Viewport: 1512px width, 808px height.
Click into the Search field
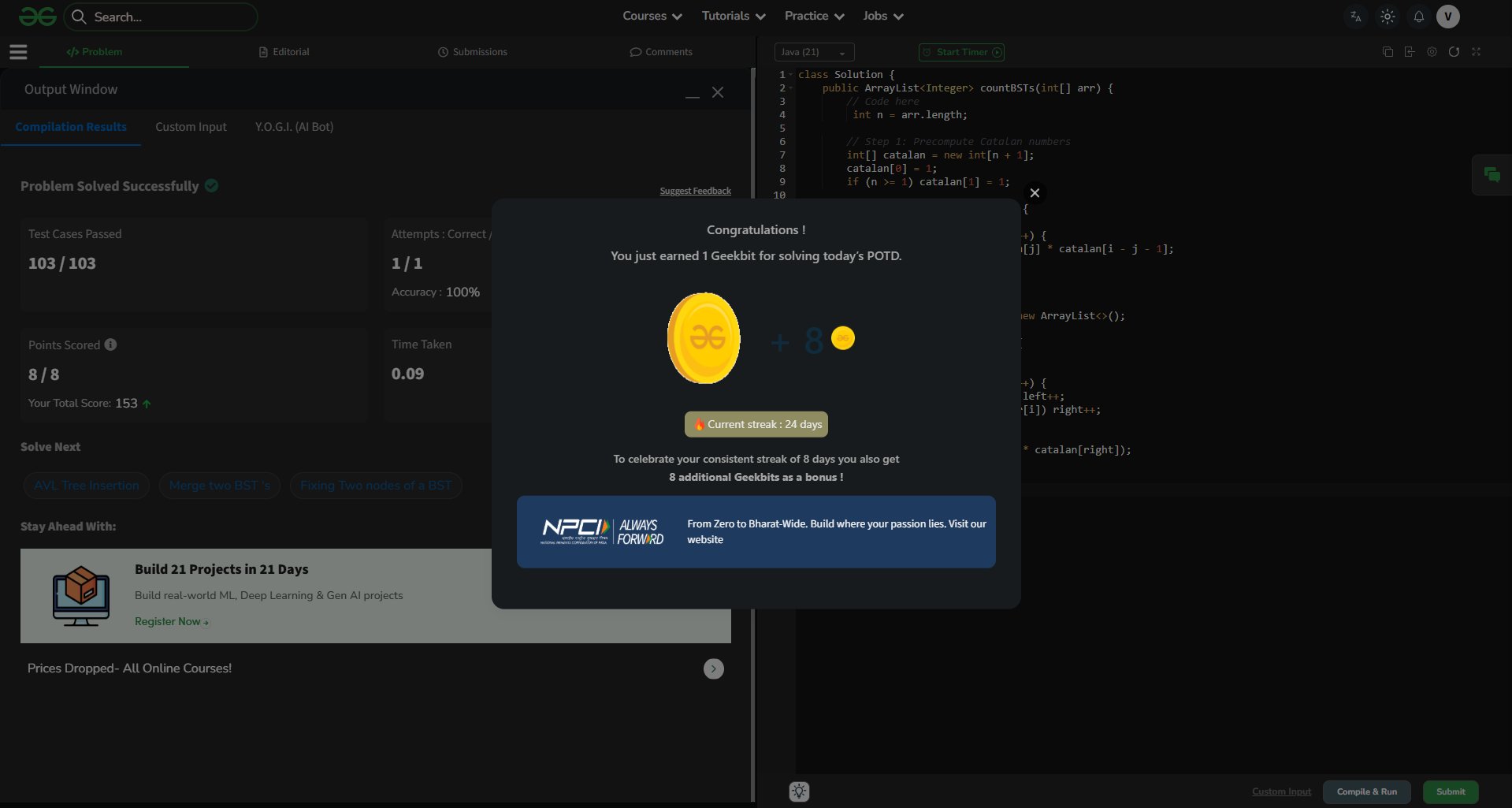pyautogui.click(x=169, y=17)
